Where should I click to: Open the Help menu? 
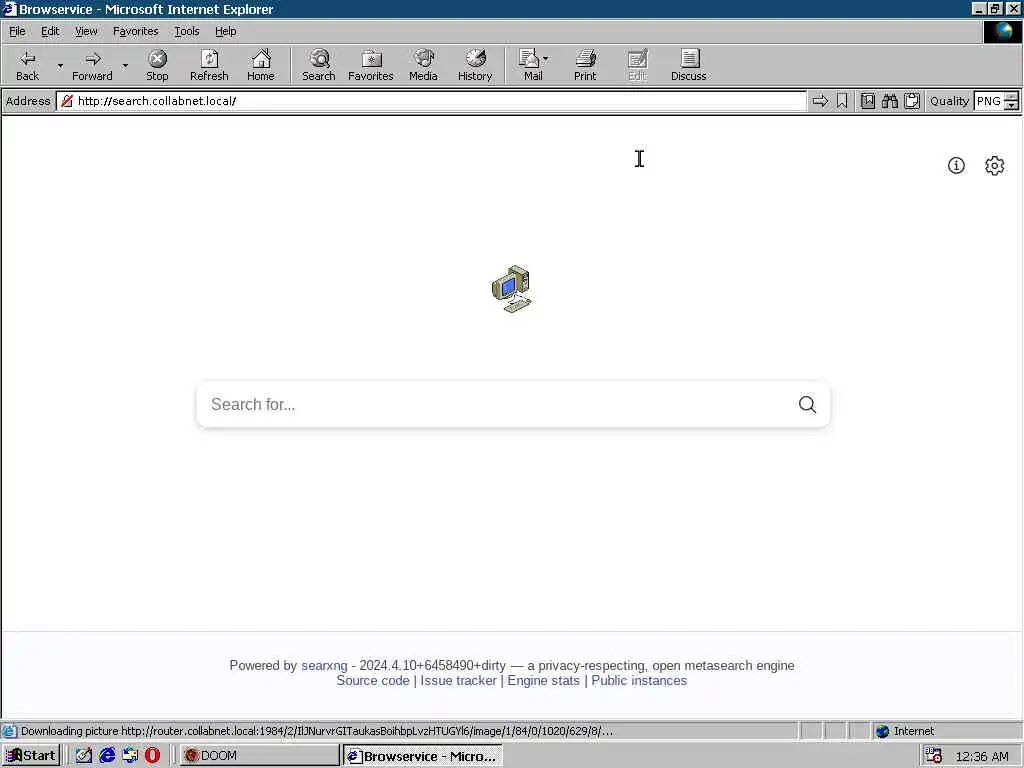[225, 31]
